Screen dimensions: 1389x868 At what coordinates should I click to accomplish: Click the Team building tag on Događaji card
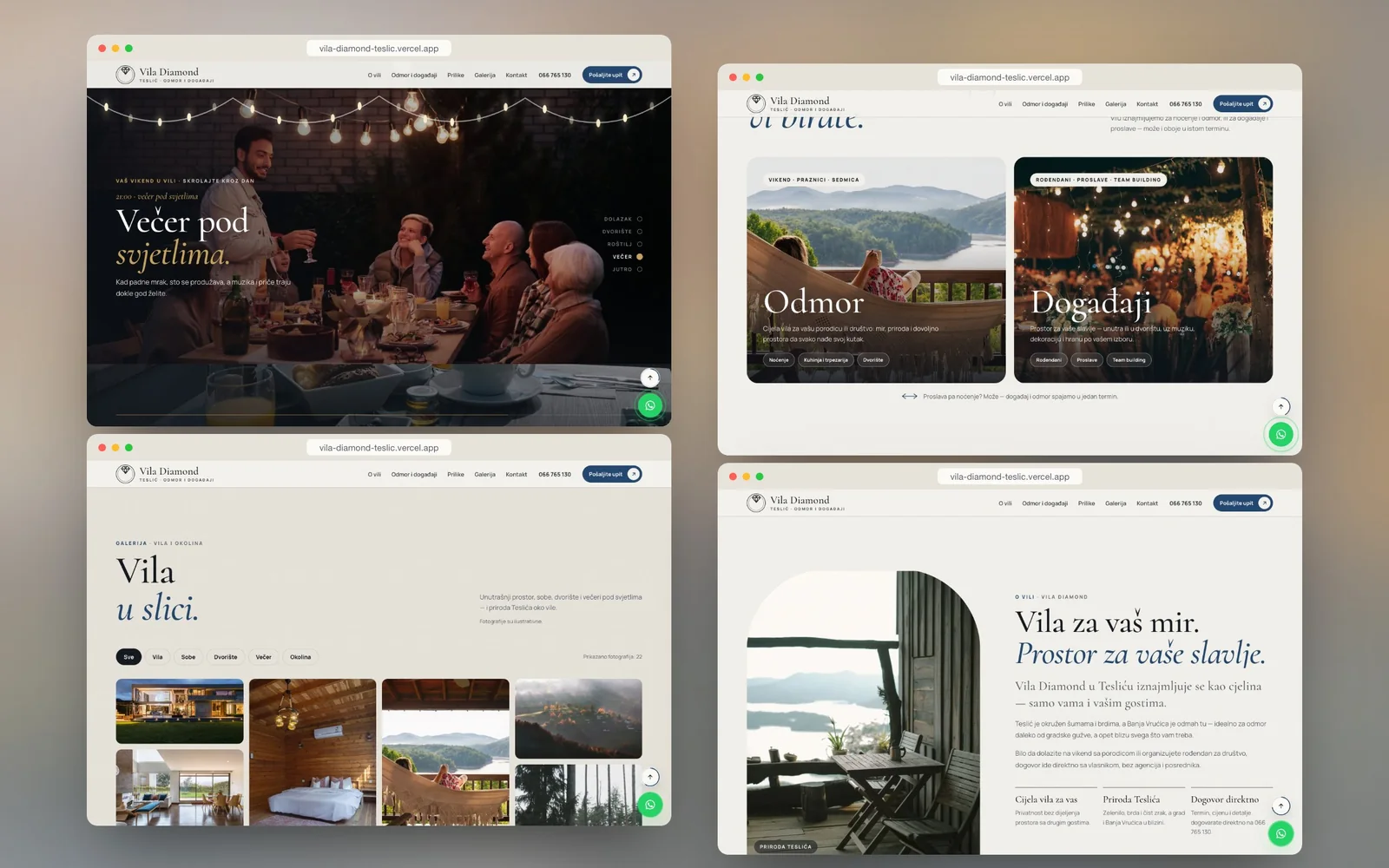pos(1129,359)
